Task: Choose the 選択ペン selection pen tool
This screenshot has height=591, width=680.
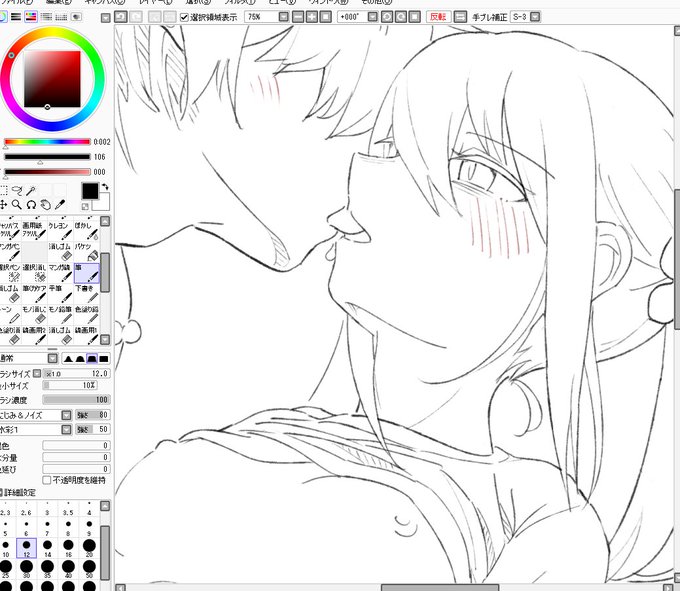Action: 10,273
